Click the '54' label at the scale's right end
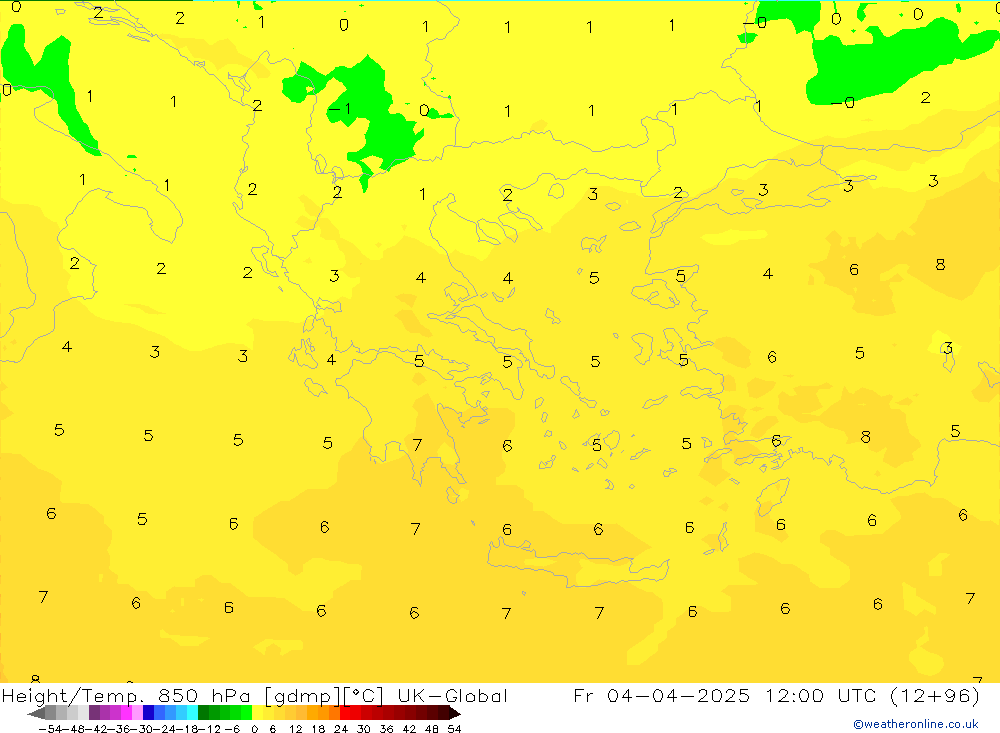Viewport: 1000px width, 733px height. (454, 729)
